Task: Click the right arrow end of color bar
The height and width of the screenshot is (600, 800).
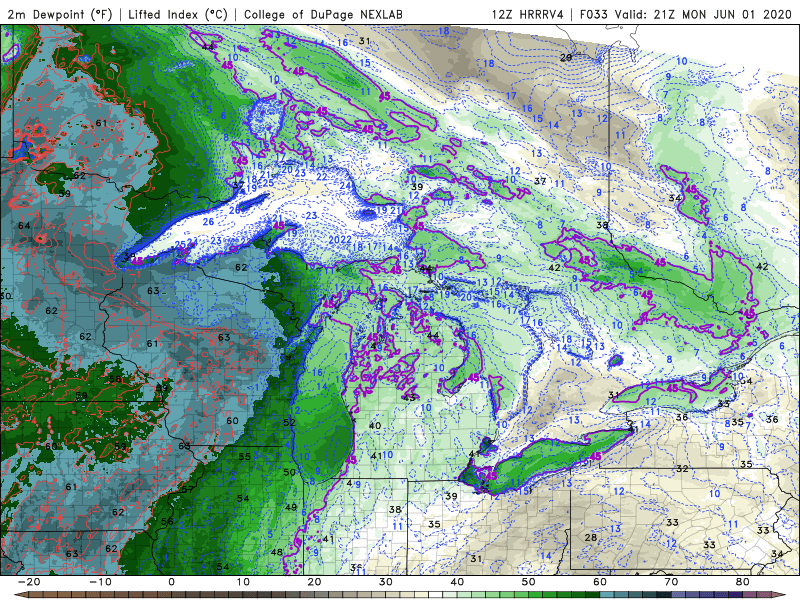Action: pyautogui.click(x=780, y=595)
